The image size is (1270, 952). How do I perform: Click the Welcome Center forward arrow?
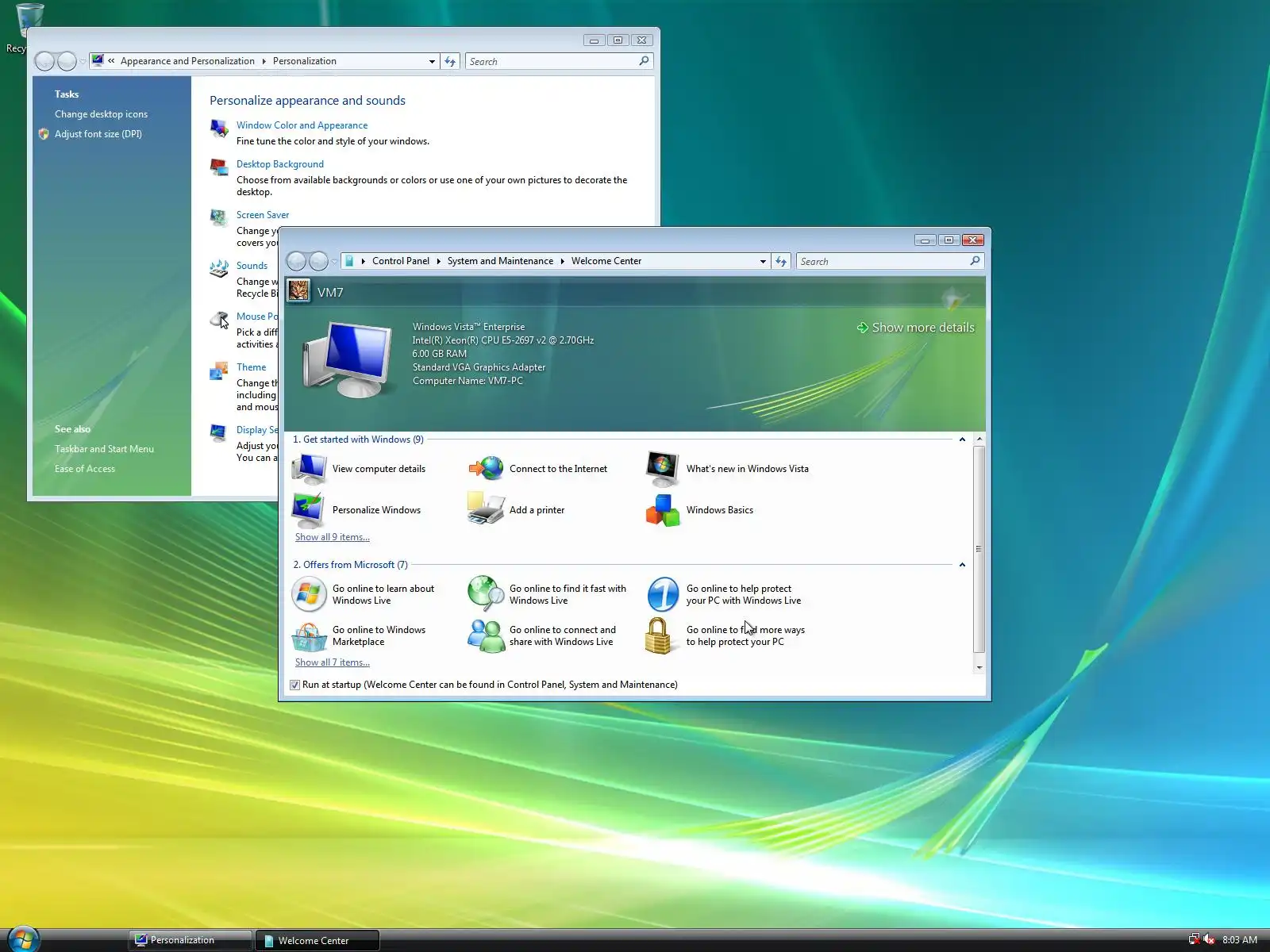click(x=318, y=261)
